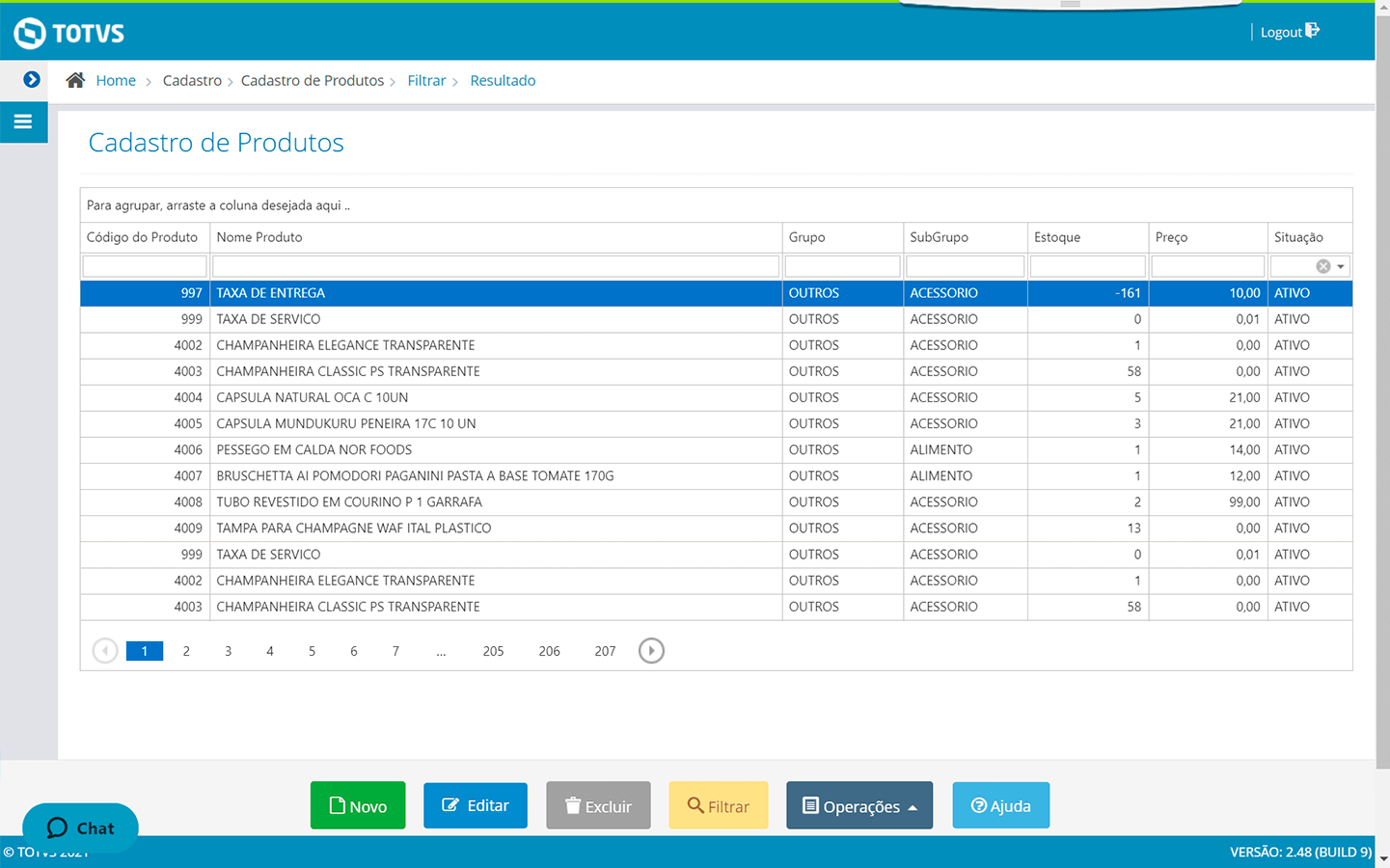Sort by the Preço column header
Screen dimensions: 1390x868
coord(1171,237)
